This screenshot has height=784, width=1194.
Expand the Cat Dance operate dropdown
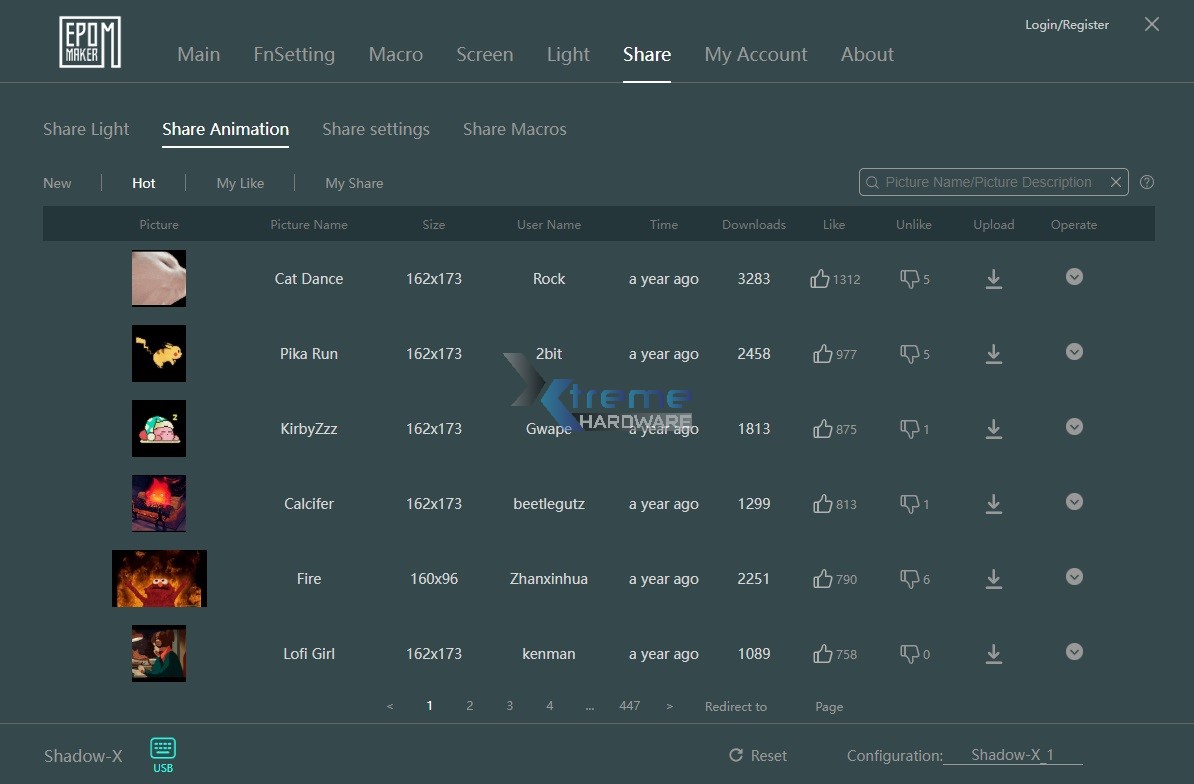click(1074, 277)
